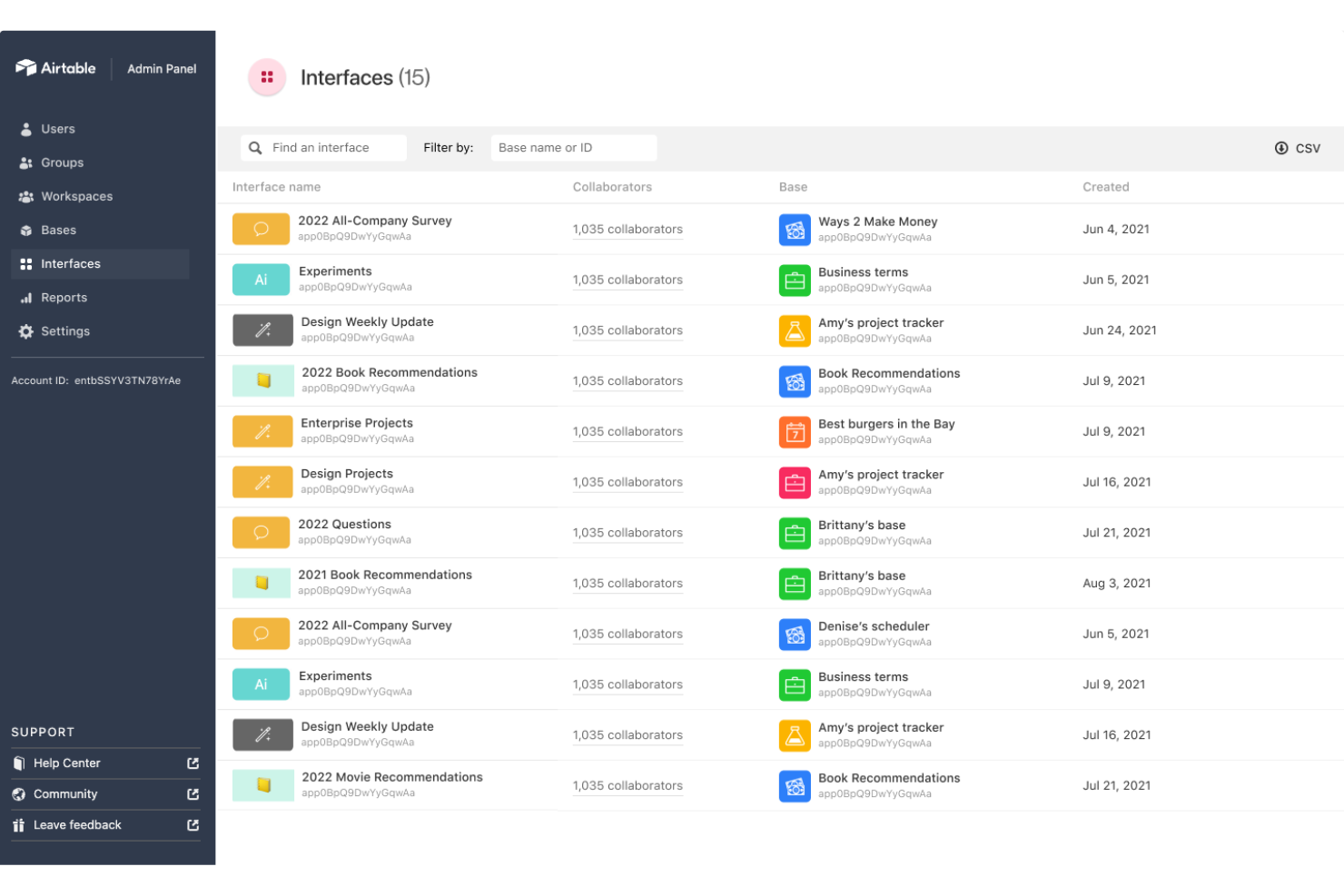
Task: Open Settings using the gear icon
Action: [x=25, y=331]
